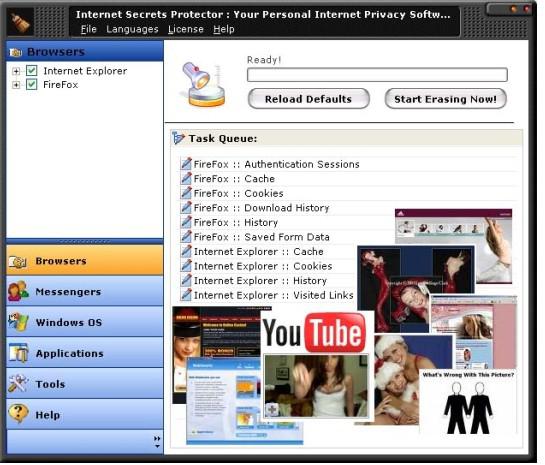The height and width of the screenshot is (465, 545).
Task: Select the Browsers section in sidebar
Action: [85, 261]
